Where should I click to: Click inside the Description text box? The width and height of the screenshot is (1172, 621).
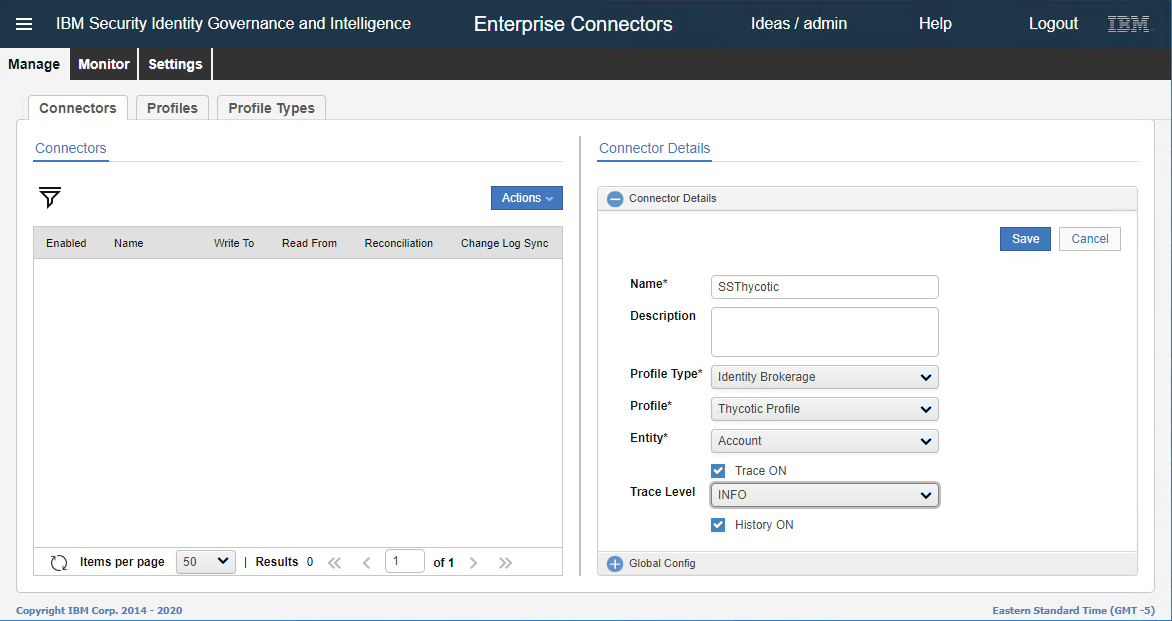pyautogui.click(x=824, y=331)
